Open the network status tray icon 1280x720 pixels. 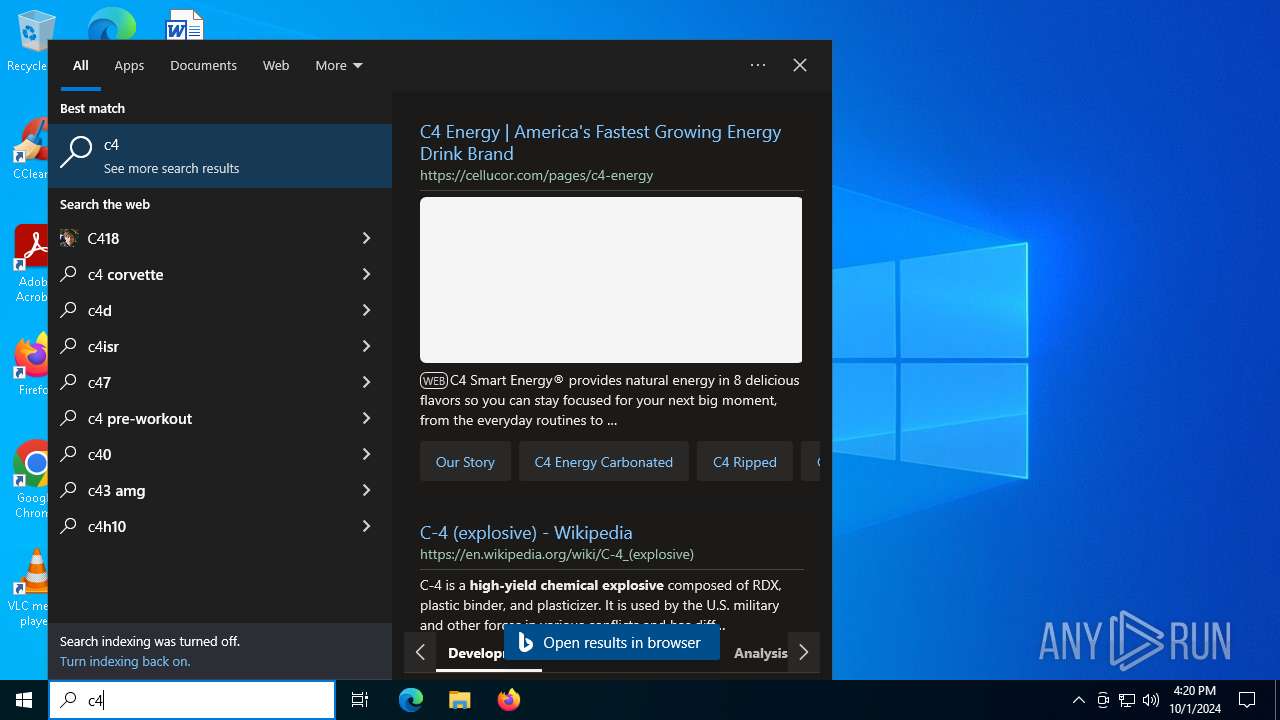[x=1127, y=700]
